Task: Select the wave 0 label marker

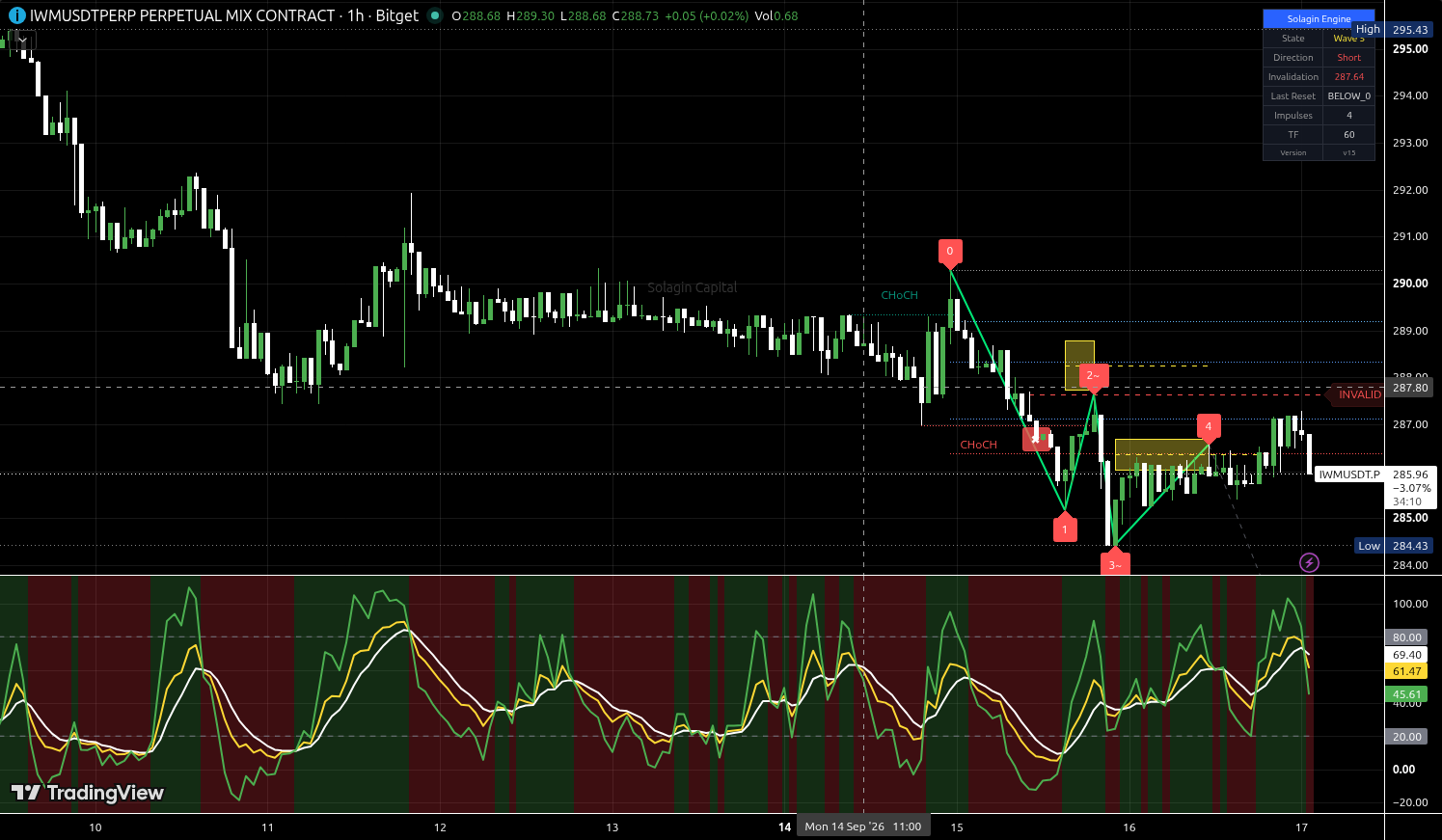Action: coord(950,252)
